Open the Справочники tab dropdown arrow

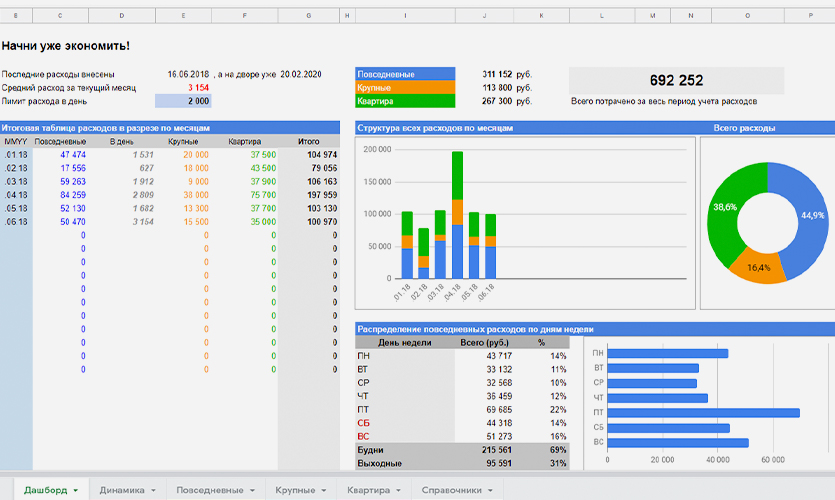[x=490, y=491]
